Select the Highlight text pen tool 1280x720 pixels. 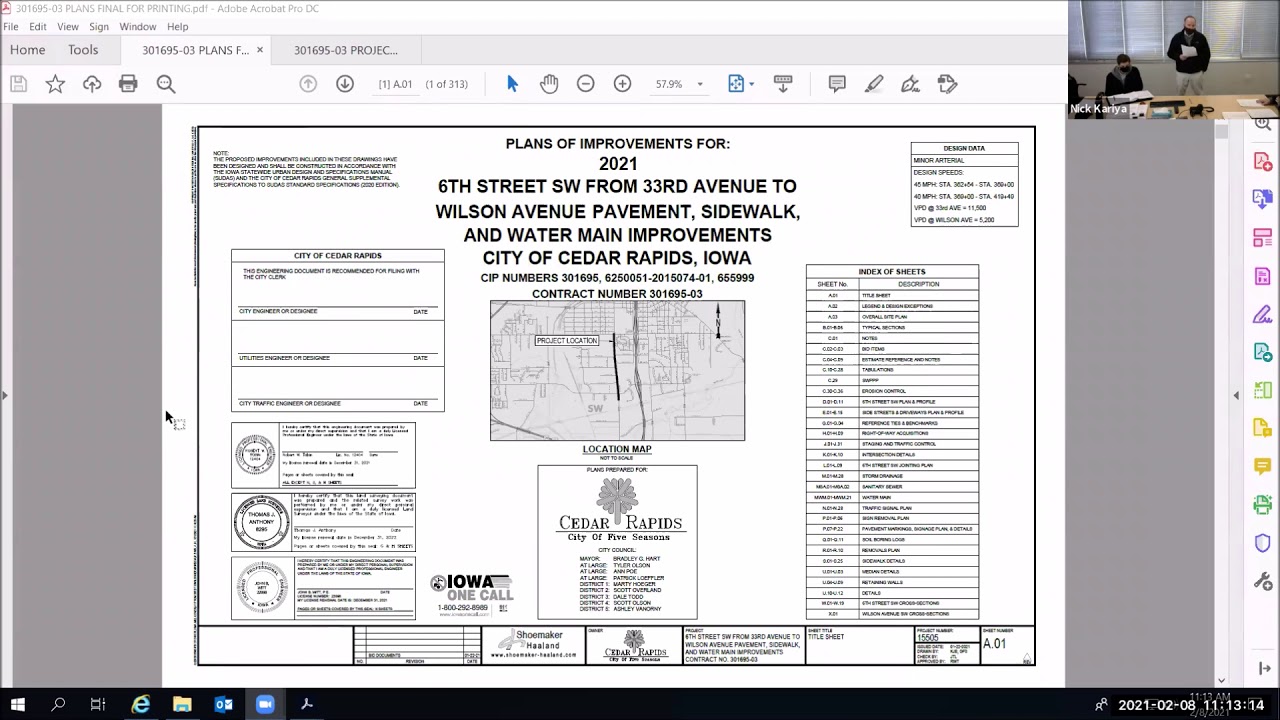(x=874, y=84)
